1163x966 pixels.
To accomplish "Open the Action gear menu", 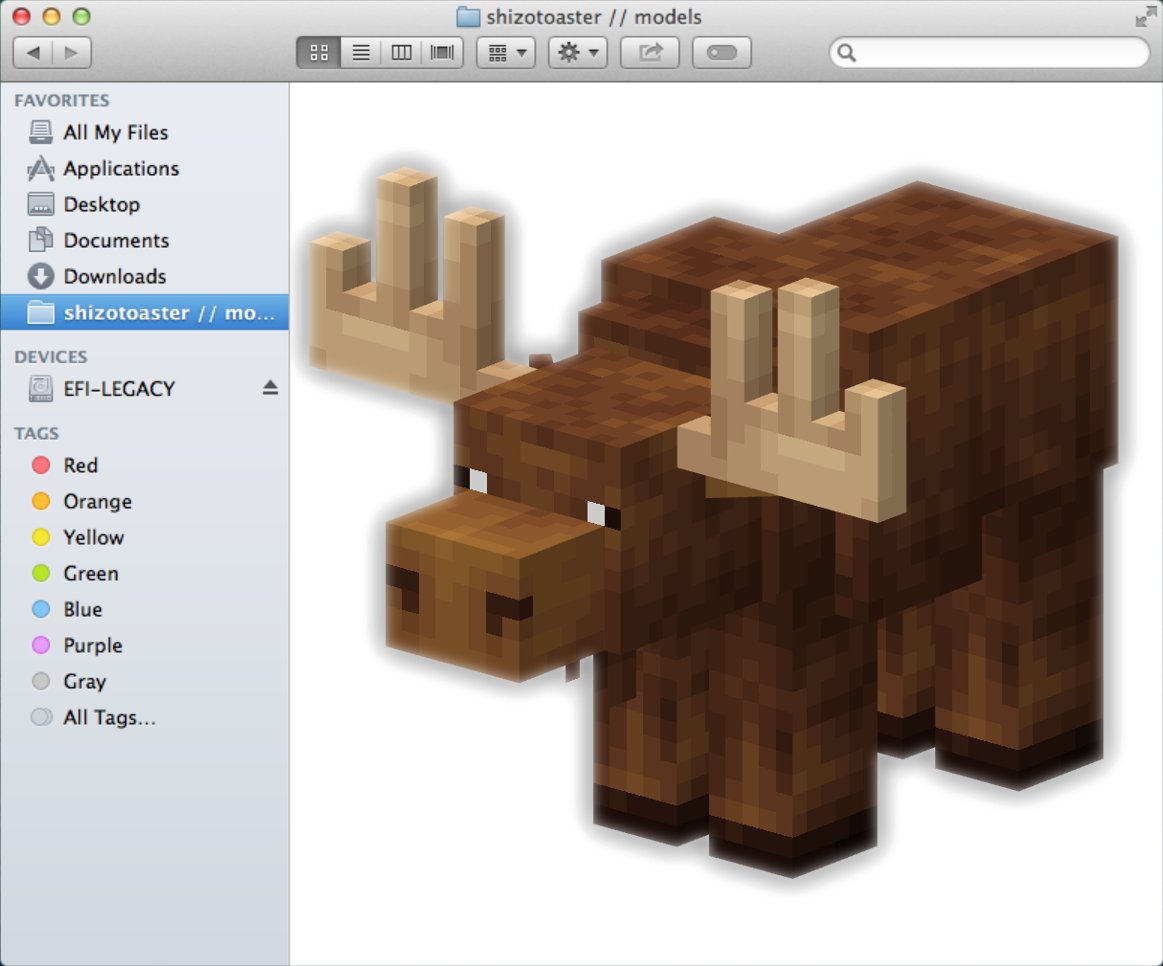I will (578, 53).
